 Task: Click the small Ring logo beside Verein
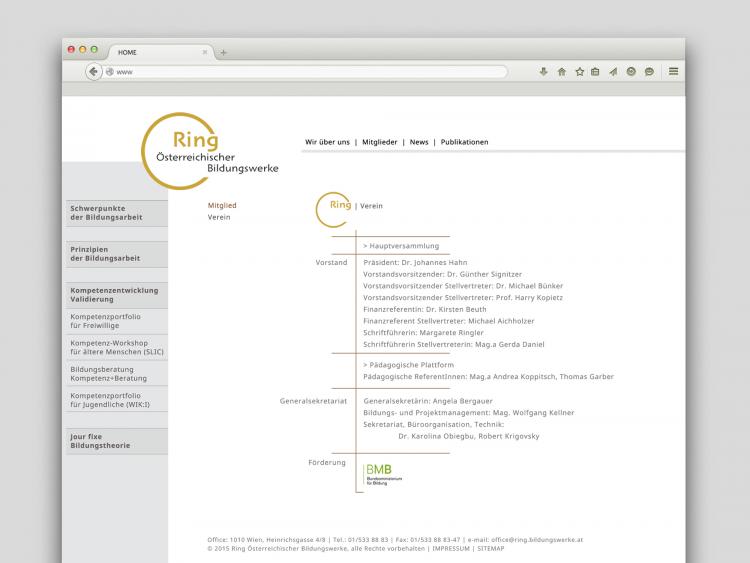point(333,210)
